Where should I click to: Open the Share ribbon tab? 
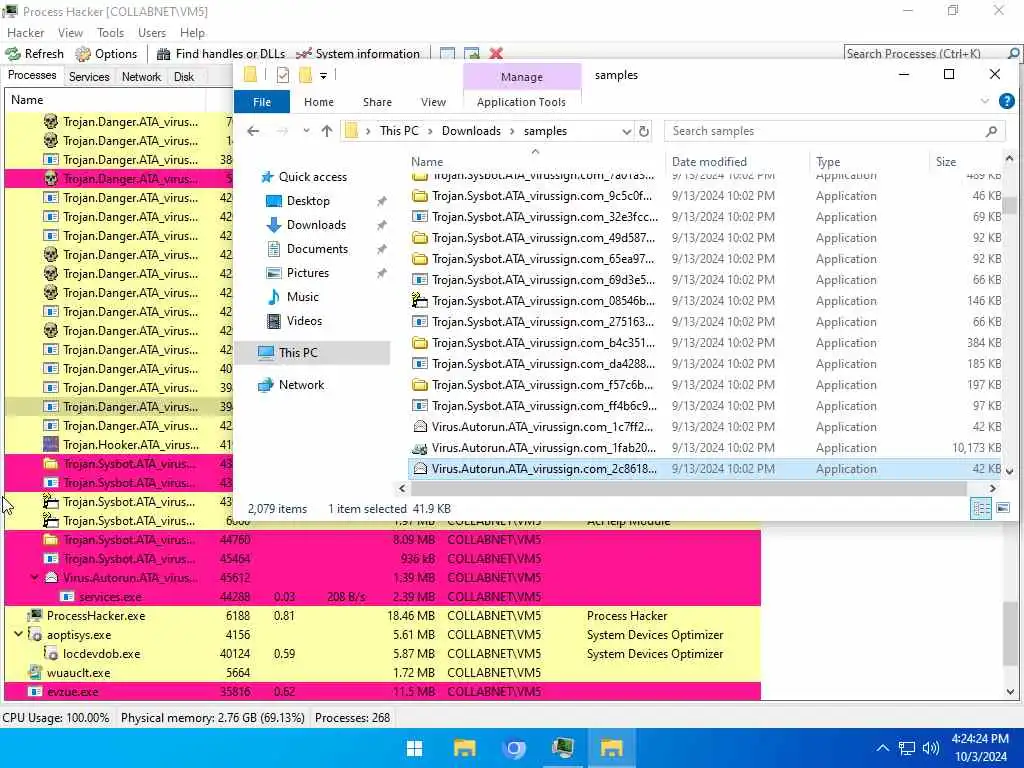[x=377, y=102]
